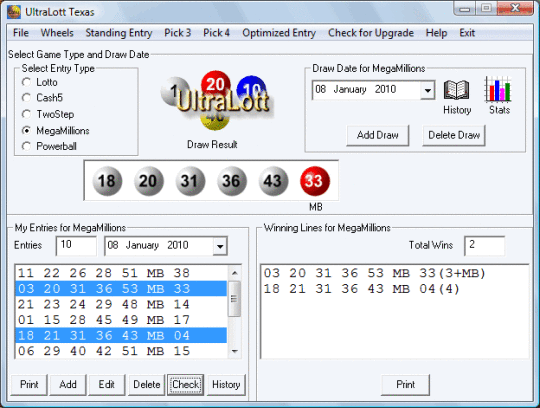Screen dimensions: 540x408
Task: Select entry 03 20 31 36 53 MB 33
Action: 121,289
